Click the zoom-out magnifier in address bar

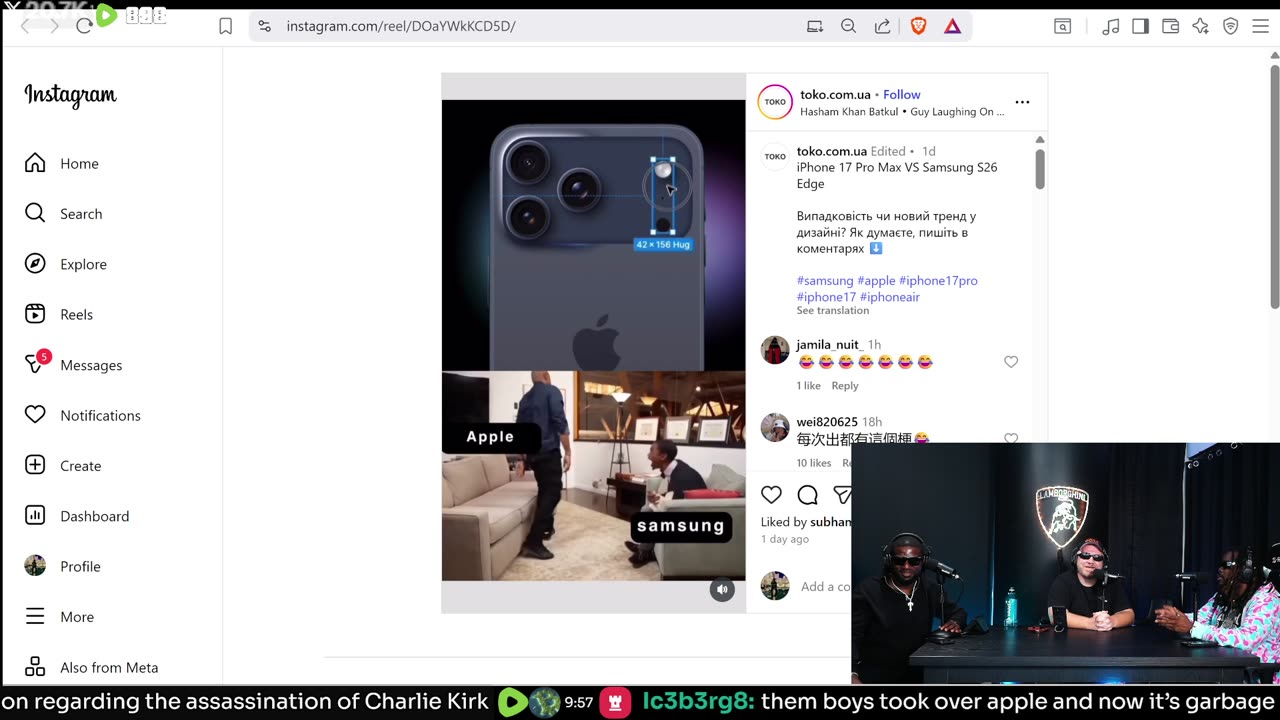[849, 26]
